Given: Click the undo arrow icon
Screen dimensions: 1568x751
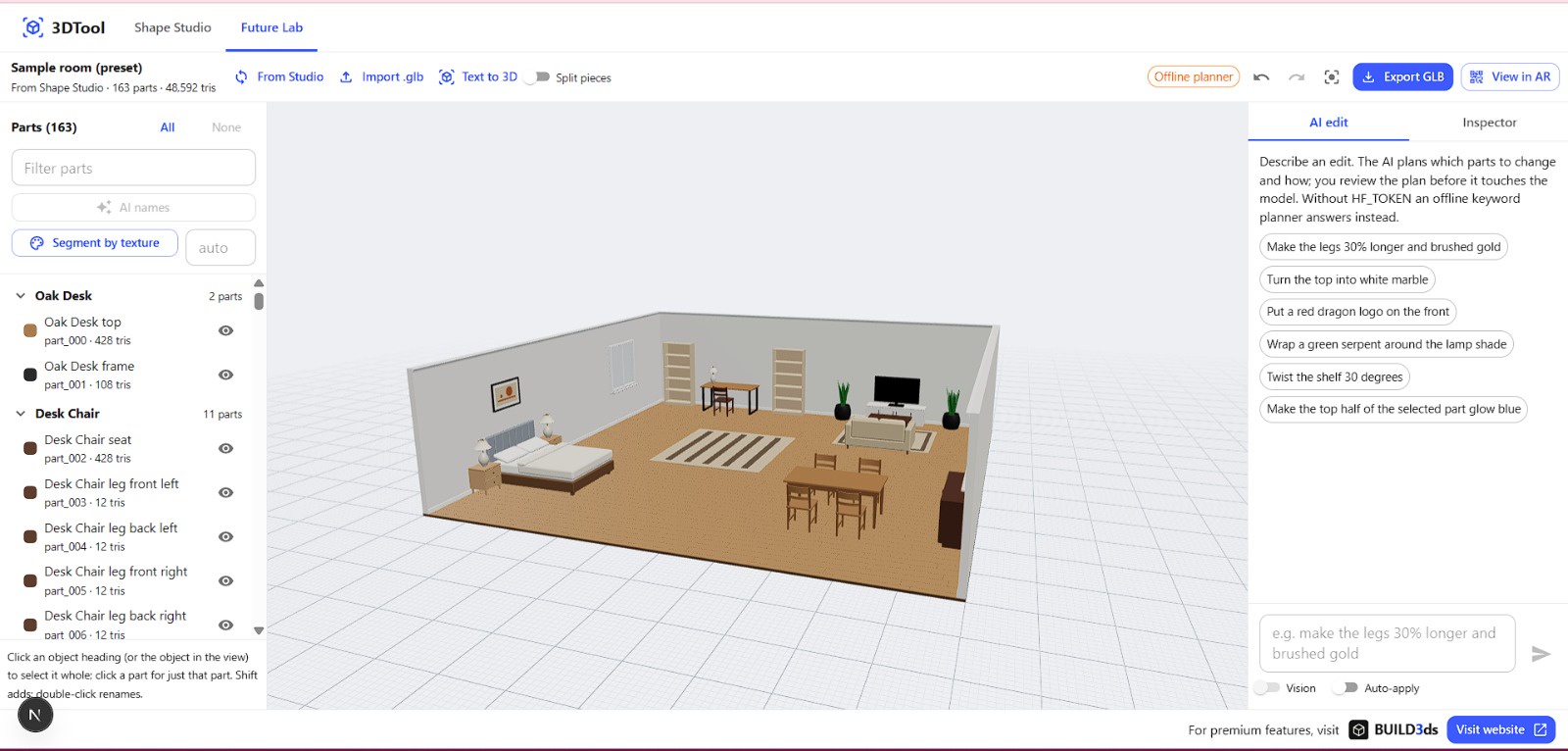Looking at the screenshot, I should pyautogui.click(x=1261, y=77).
